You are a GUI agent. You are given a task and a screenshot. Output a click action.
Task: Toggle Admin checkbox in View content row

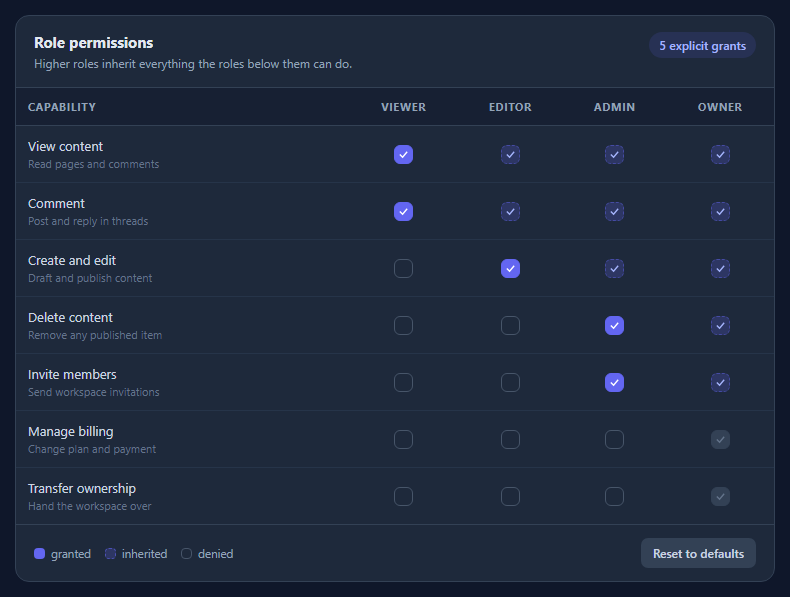pyautogui.click(x=614, y=155)
